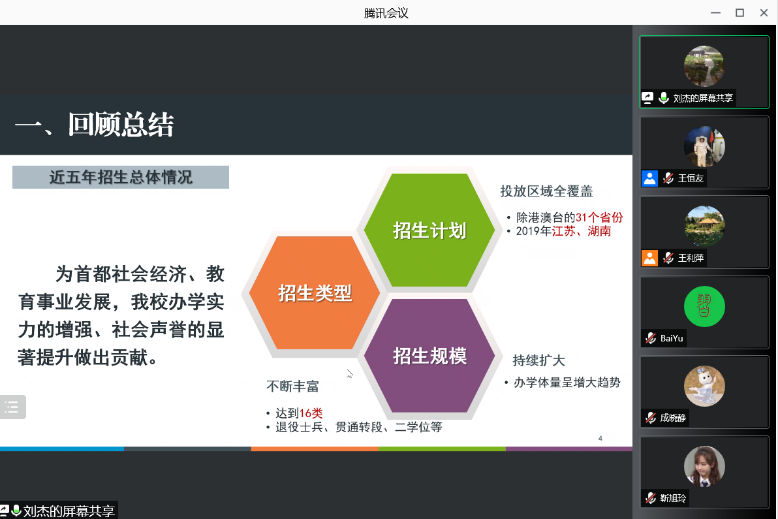This screenshot has width=778, height=519.
Task: Click the purple 招生规模 hexagon
Action: [x=429, y=356]
